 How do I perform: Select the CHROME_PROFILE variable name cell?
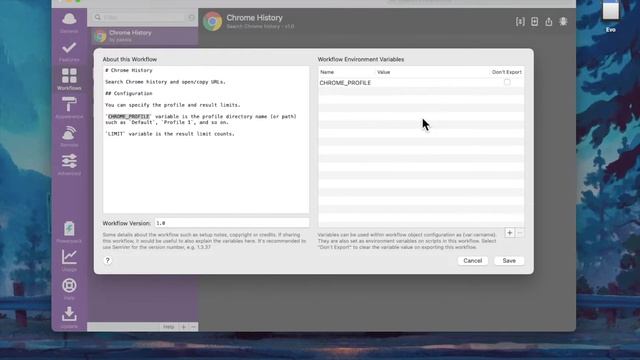click(x=345, y=83)
